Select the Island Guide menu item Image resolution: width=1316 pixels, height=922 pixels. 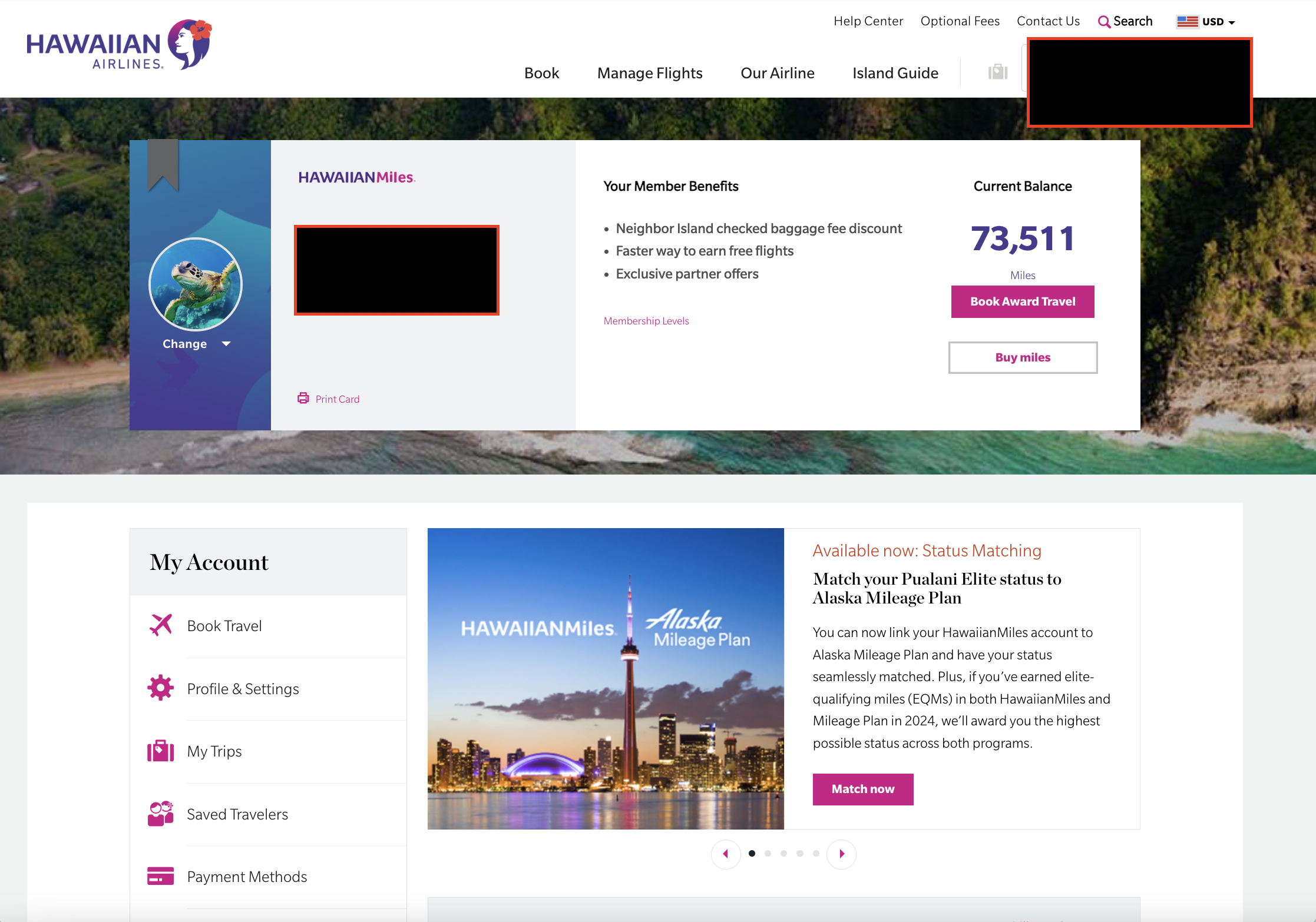(x=894, y=72)
